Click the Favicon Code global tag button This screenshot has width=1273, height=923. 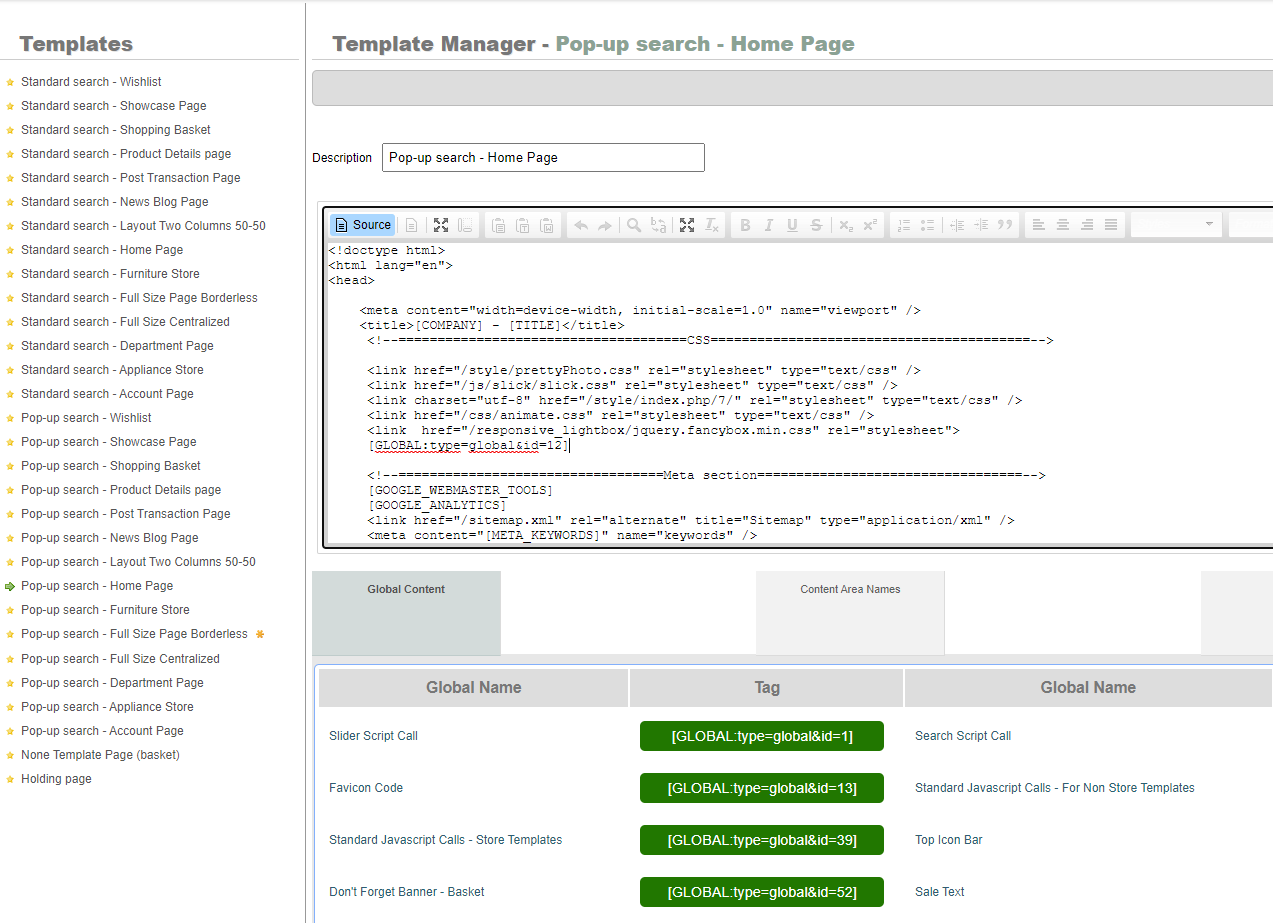click(762, 788)
